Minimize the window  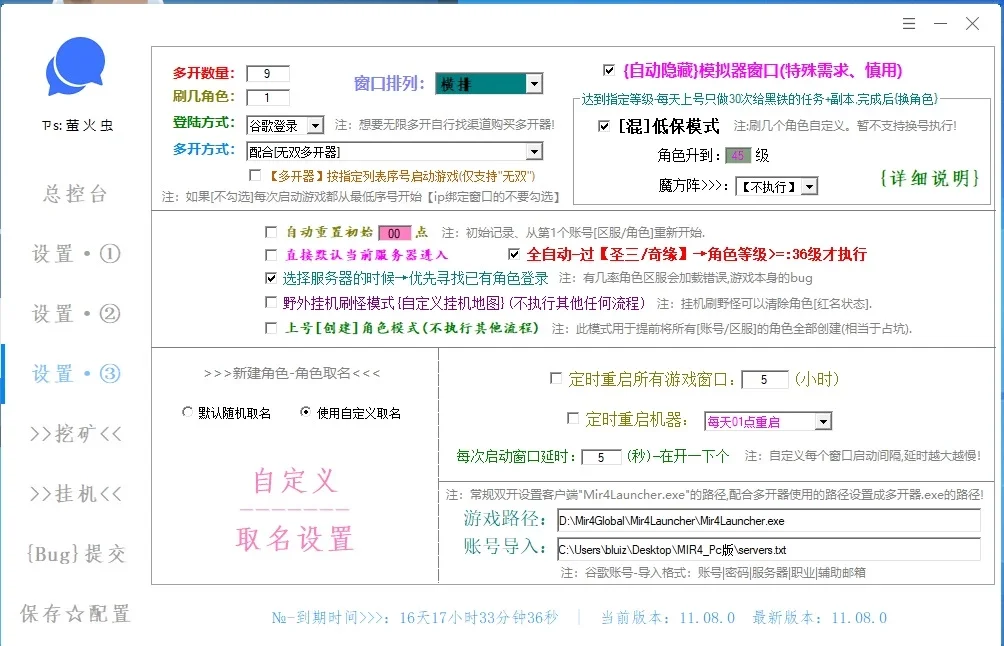point(940,24)
